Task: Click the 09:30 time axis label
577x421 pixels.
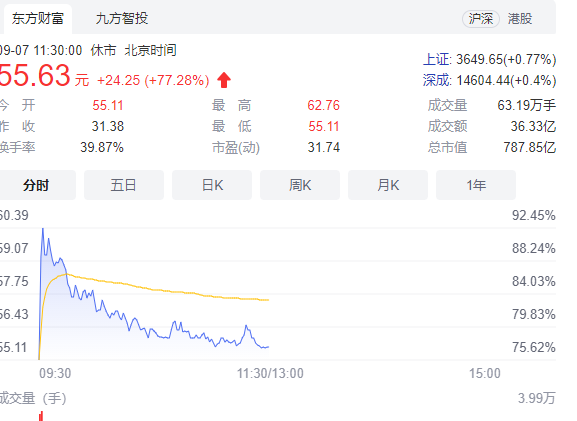Action: pyautogui.click(x=55, y=373)
